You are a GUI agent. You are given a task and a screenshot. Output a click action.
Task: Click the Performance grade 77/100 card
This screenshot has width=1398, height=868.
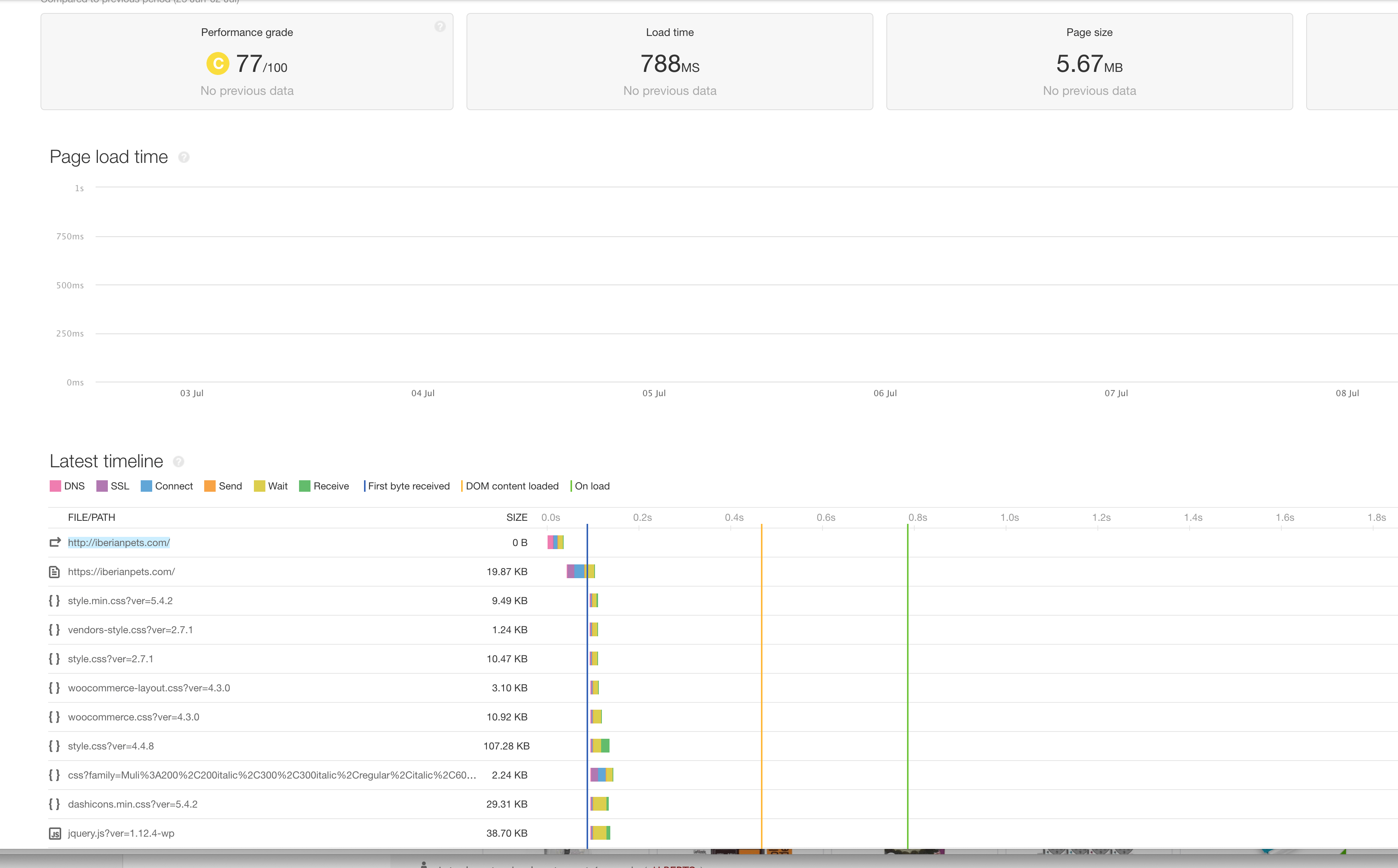247,62
